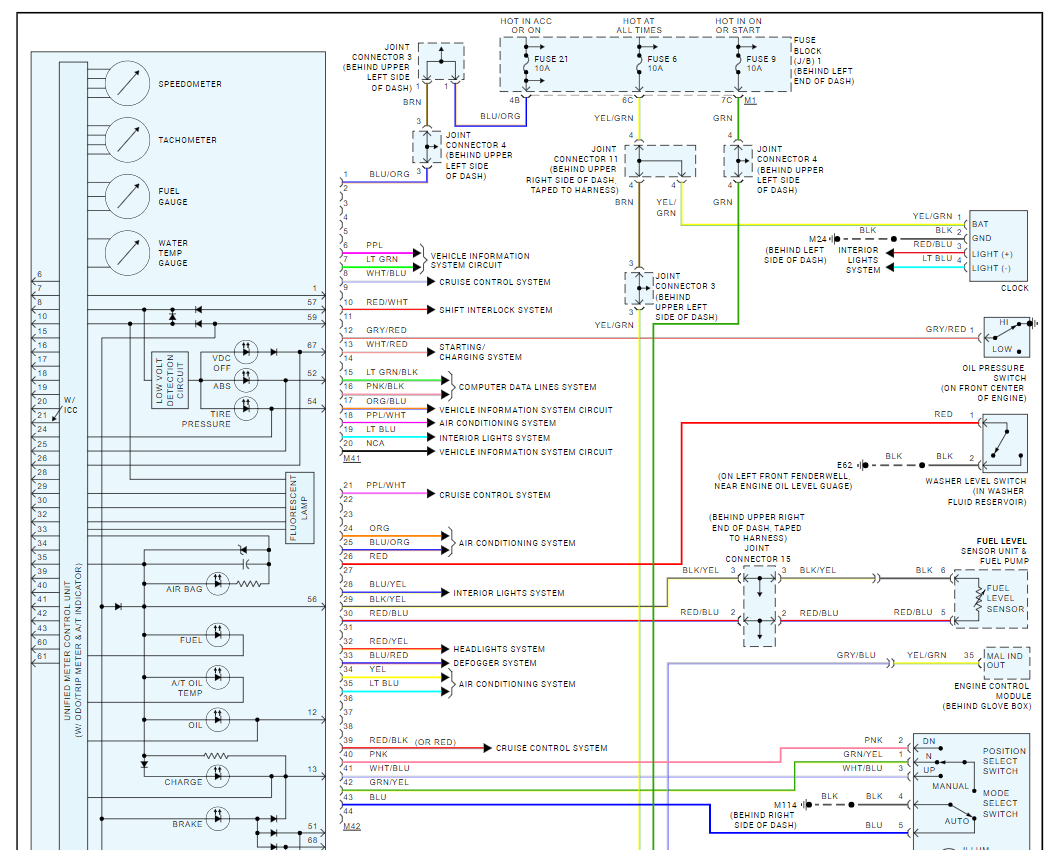The height and width of the screenshot is (850, 1057).
Task: Select the Air Bag warning lamp symbol
Action: point(218,583)
